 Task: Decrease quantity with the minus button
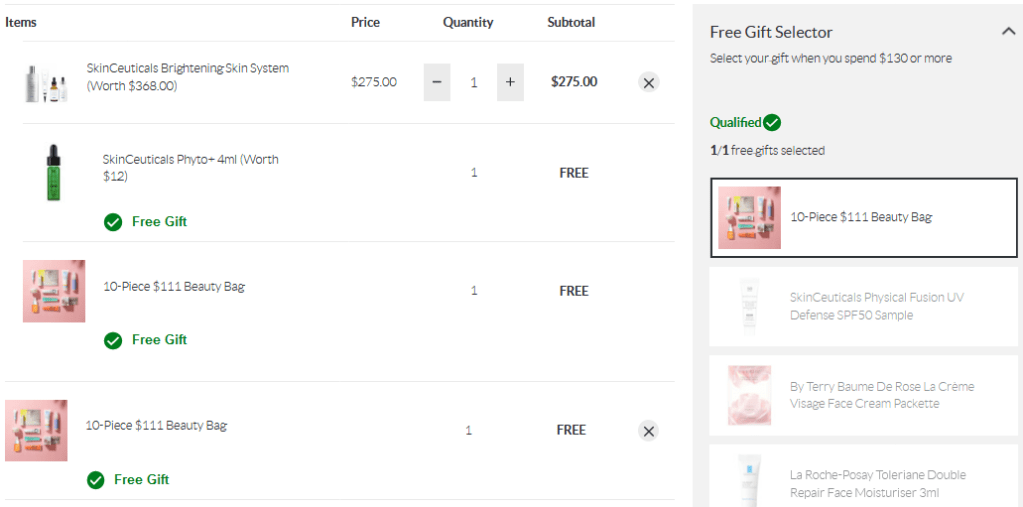coord(437,82)
